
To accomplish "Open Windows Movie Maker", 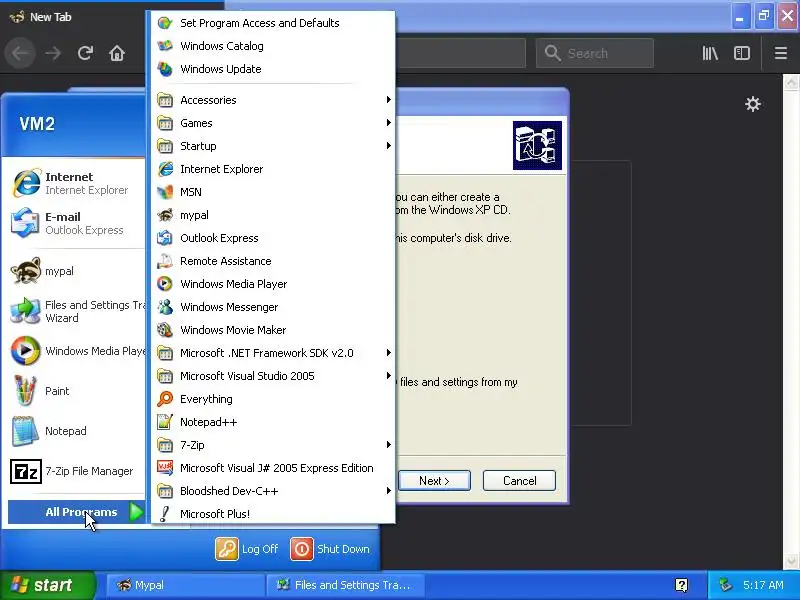I will [x=271, y=330].
